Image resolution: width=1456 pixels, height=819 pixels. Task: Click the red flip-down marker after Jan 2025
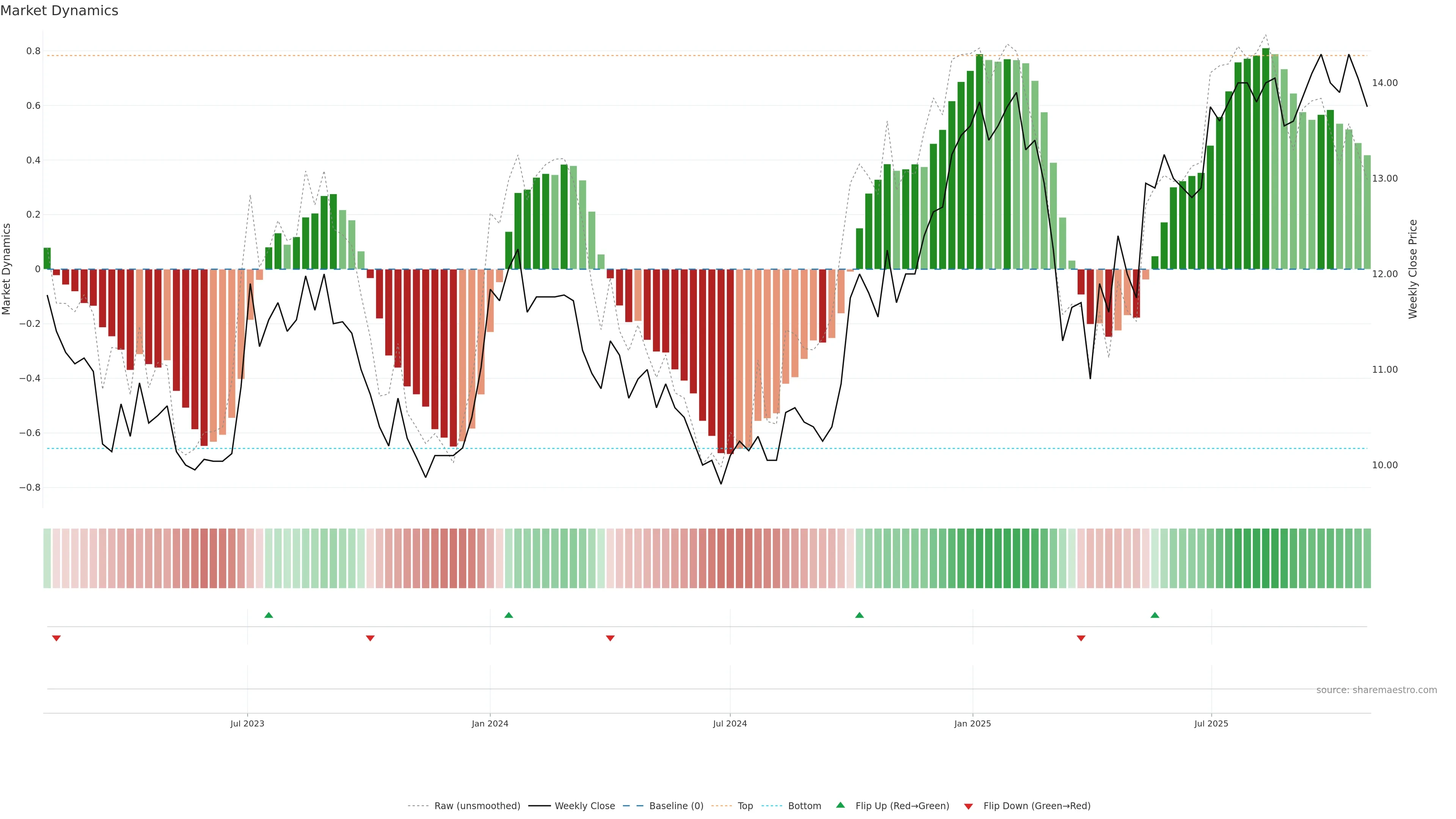click(x=1081, y=638)
